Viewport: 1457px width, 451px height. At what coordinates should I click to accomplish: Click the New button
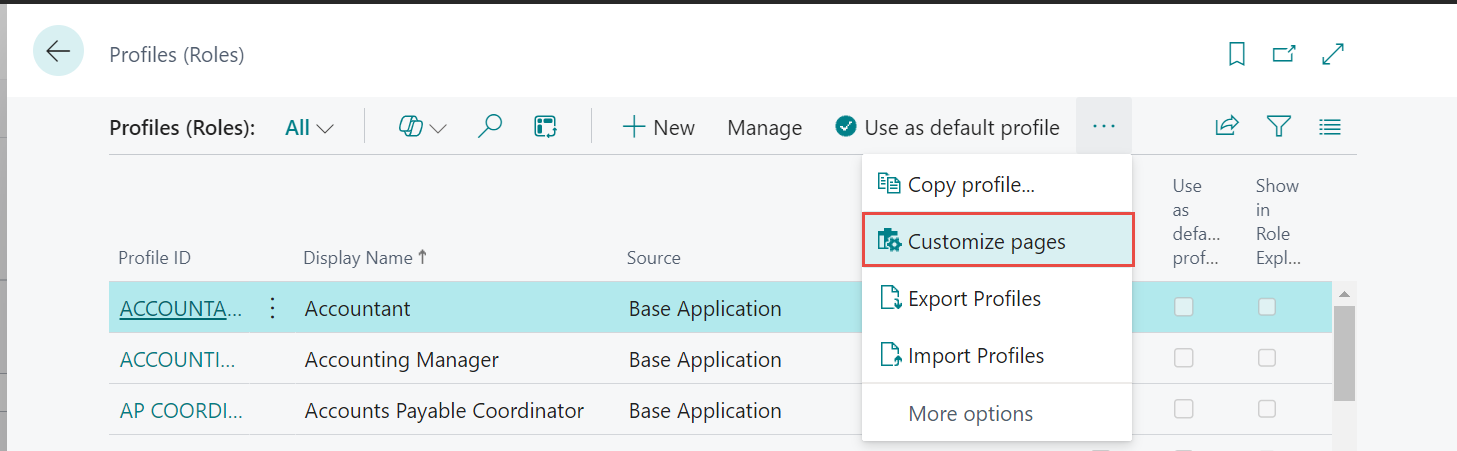(658, 127)
